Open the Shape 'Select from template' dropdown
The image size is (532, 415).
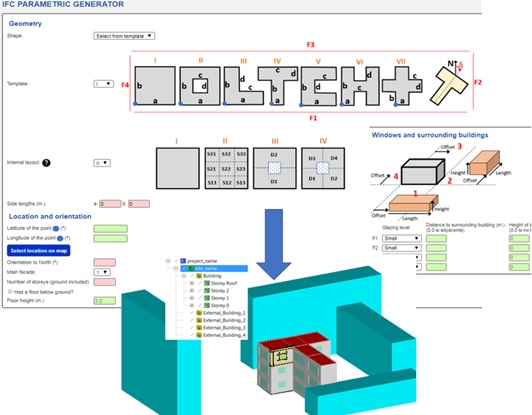124,36
